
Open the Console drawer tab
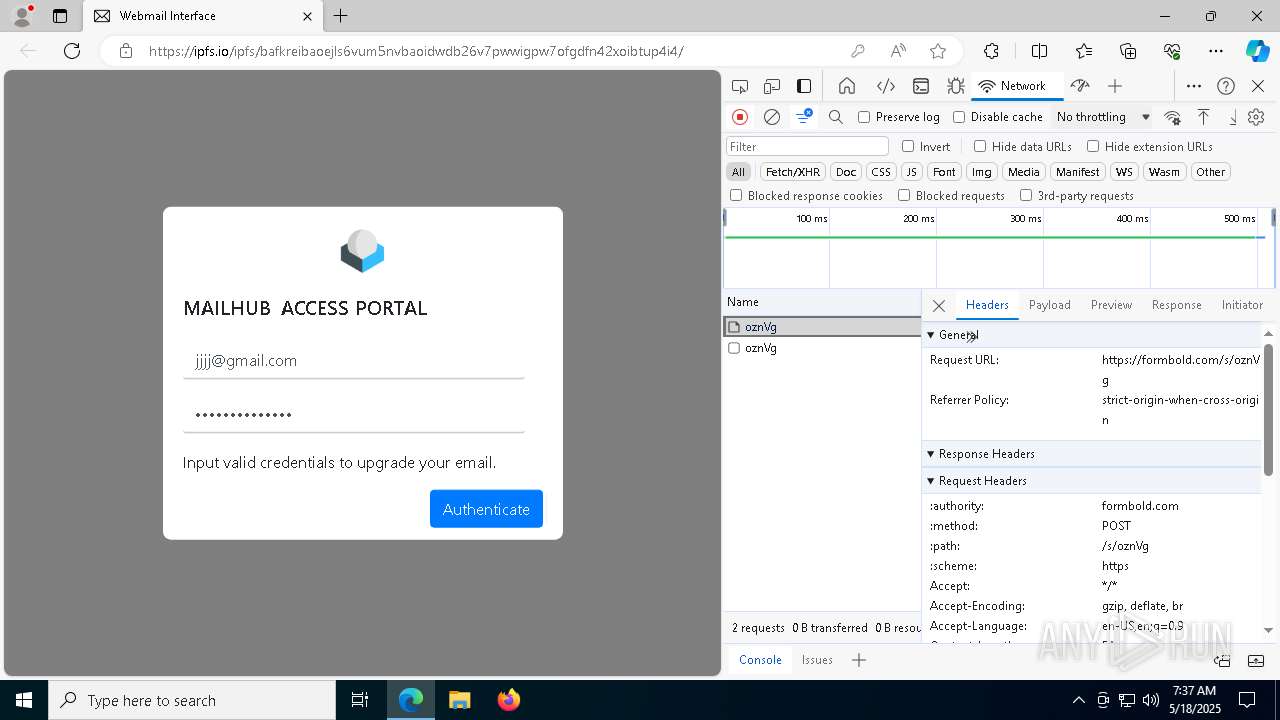tap(760, 660)
